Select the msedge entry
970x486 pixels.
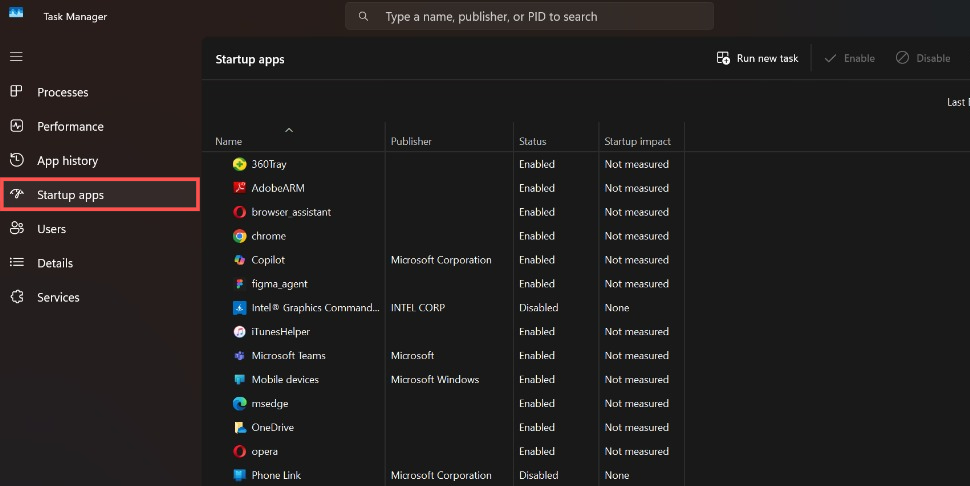[x=270, y=404]
